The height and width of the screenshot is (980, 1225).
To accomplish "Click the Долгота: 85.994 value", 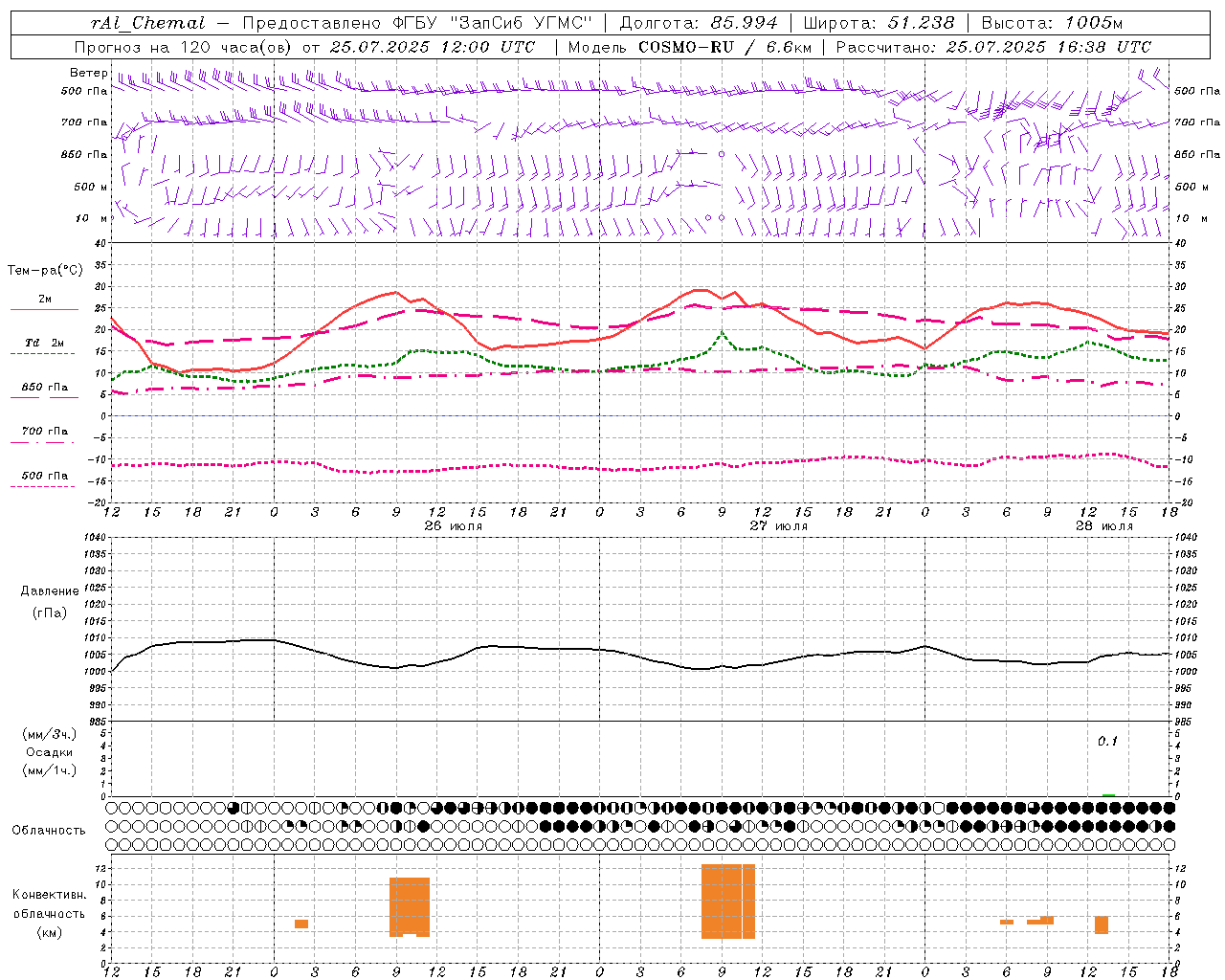I will tap(699, 23).
